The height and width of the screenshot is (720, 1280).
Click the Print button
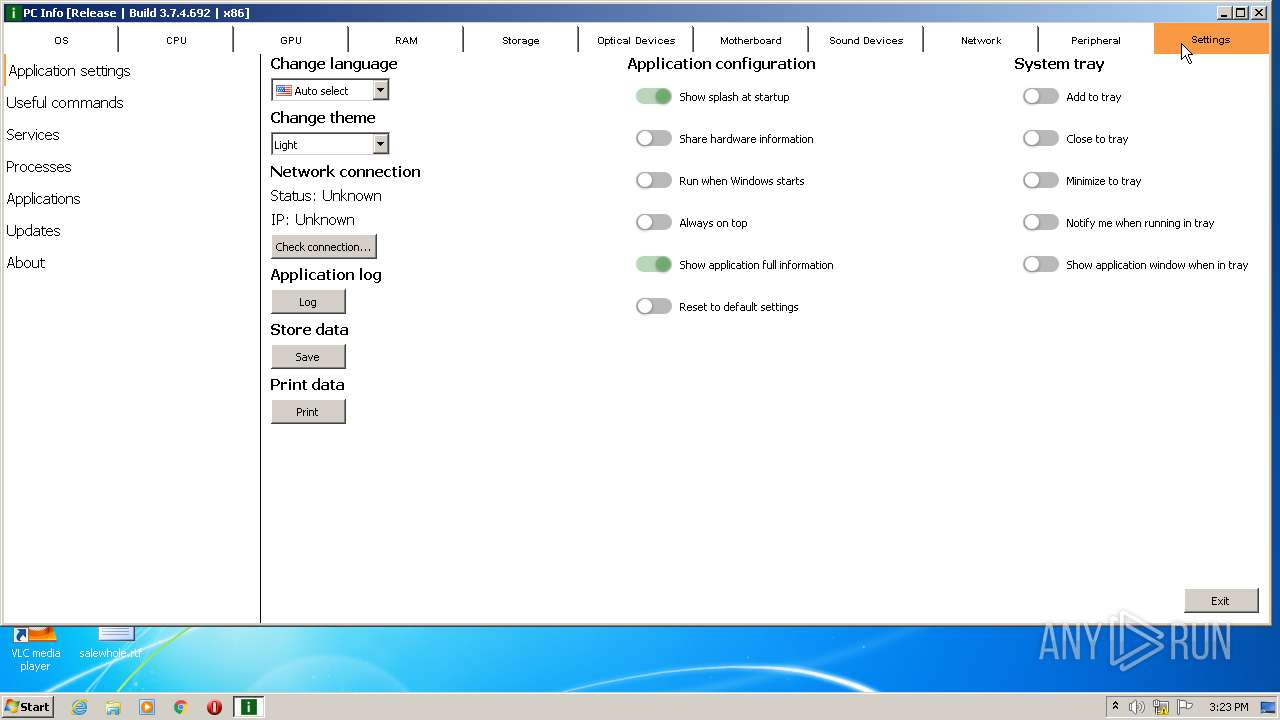pyautogui.click(x=308, y=412)
